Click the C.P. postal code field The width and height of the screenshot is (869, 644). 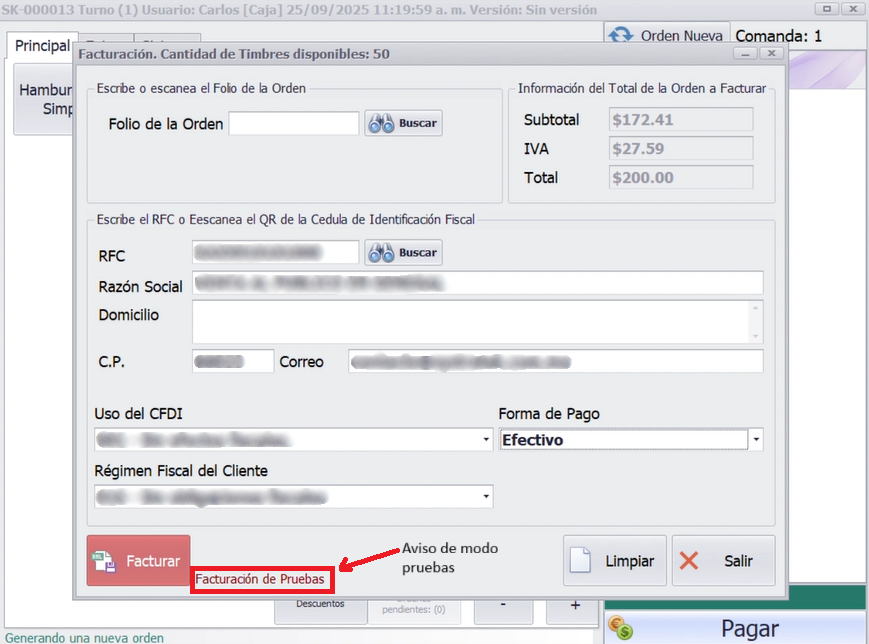pyautogui.click(x=232, y=361)
